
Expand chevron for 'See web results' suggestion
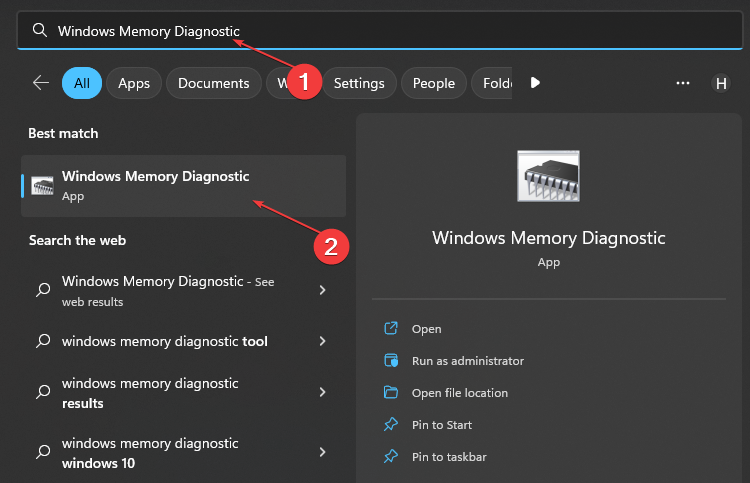tap(322, 290)
